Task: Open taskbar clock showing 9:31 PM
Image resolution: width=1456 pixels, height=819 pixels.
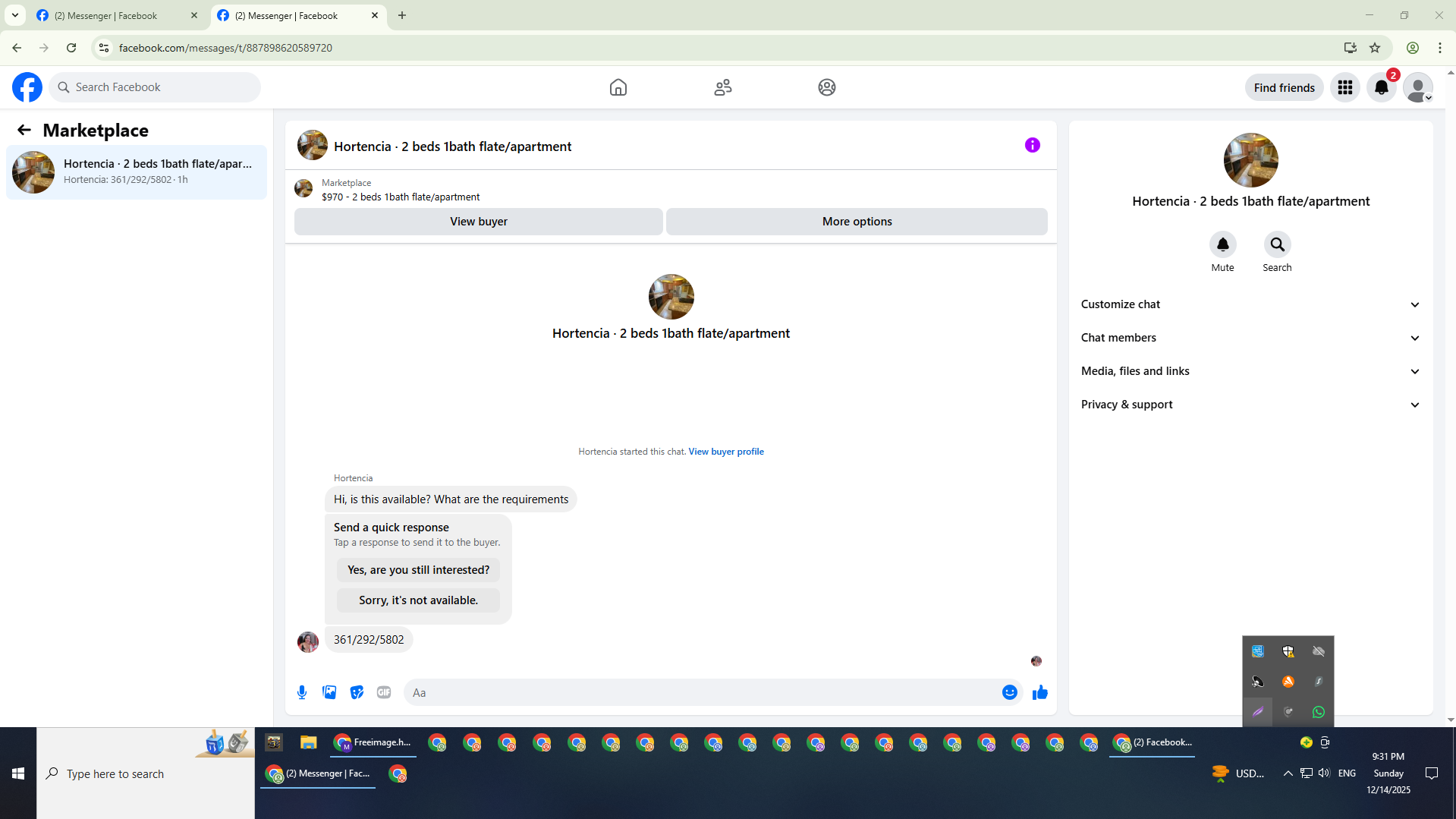Action: pos(1388,773)
